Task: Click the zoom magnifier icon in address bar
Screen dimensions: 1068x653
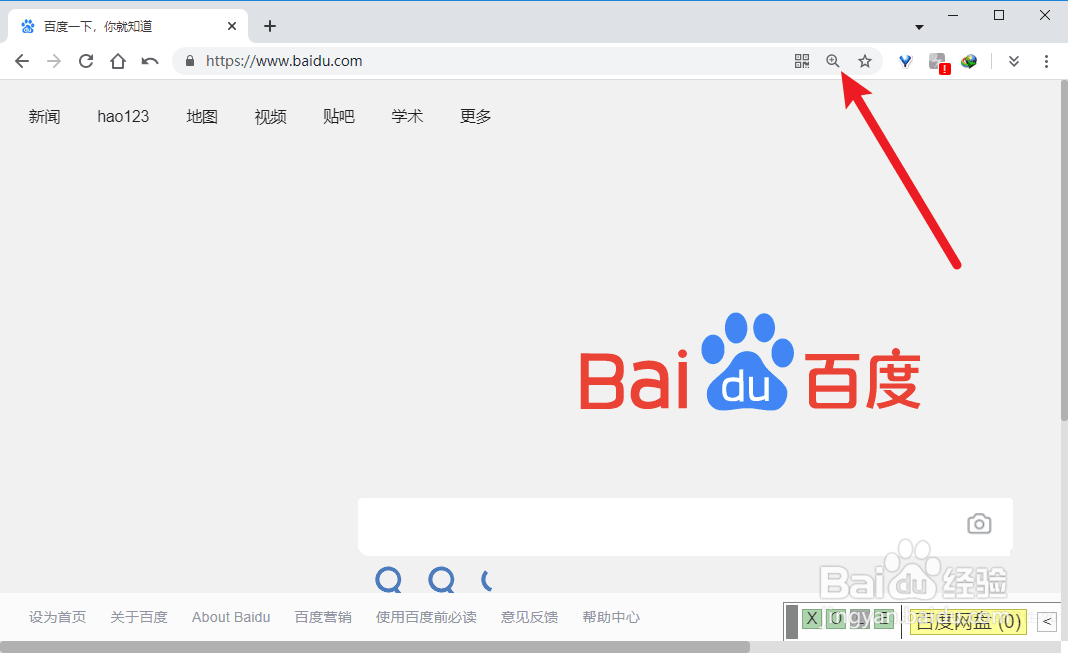Action: [833, 61]
